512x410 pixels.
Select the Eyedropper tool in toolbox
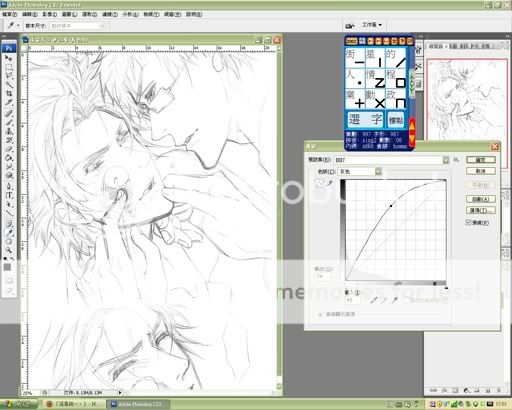[x=9, y=233]
